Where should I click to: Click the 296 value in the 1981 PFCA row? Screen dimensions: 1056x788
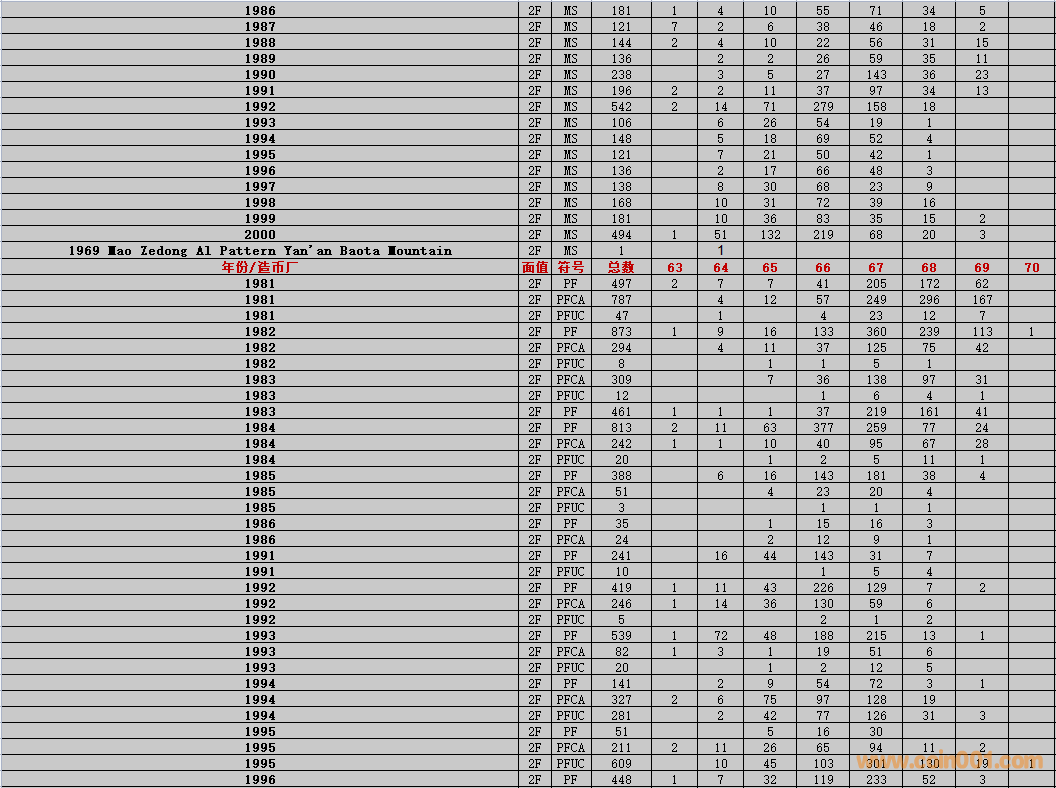(x=928, y=299)
